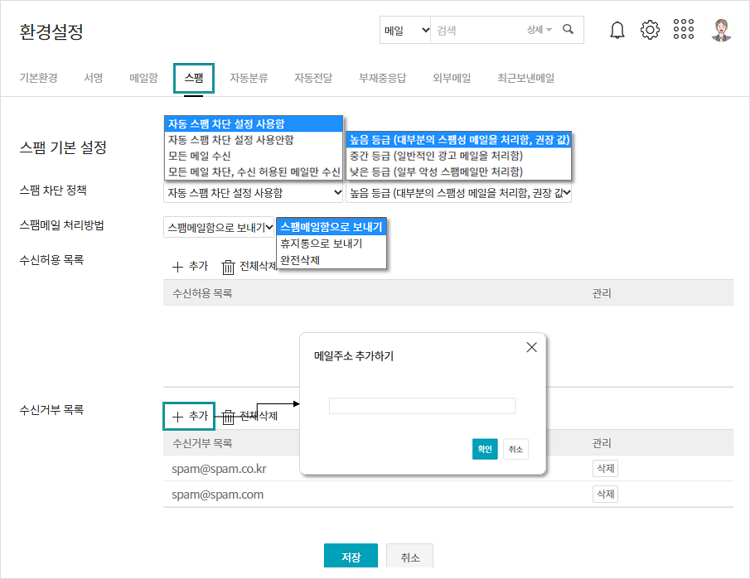Click 취소 in the add-address dialog
Image resolution: width=750 pixels, height=579 pixels.
[516, 449]
